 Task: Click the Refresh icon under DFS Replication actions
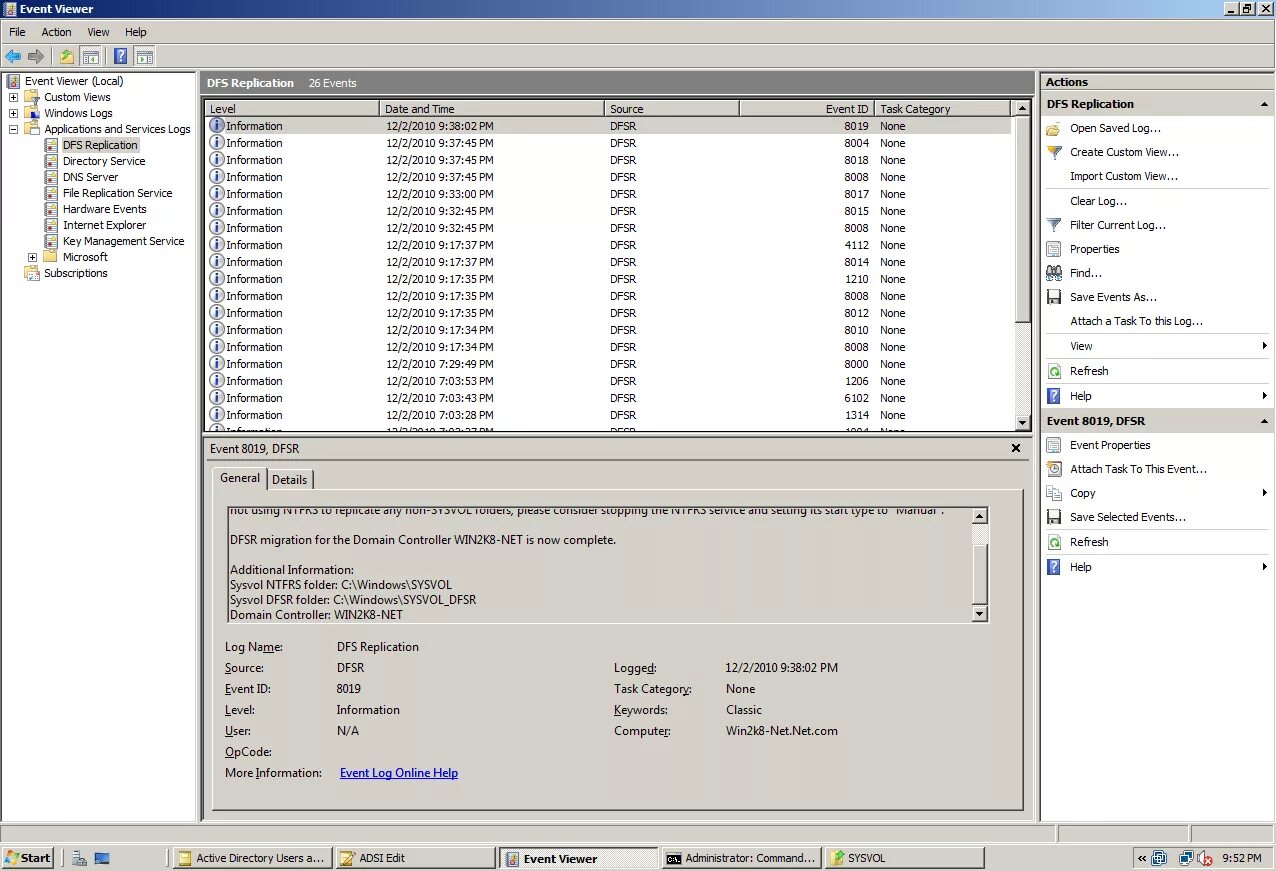[x=1053, y=371]
